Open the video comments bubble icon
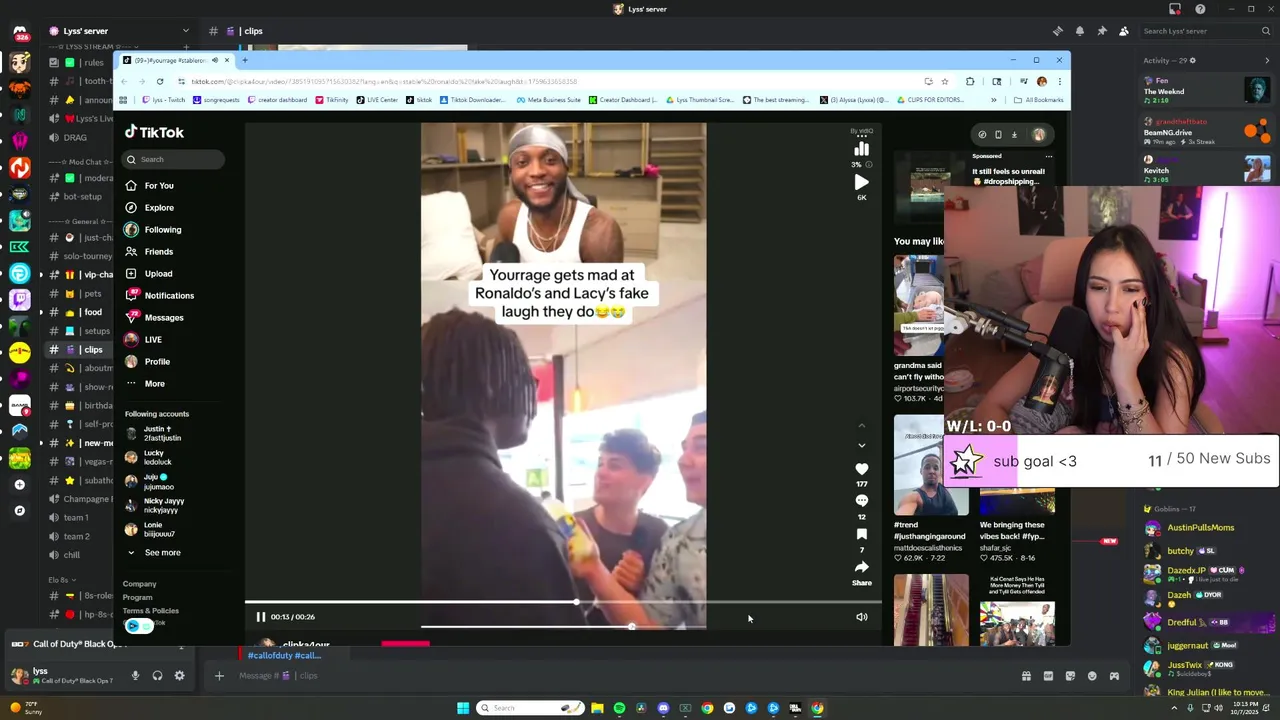Screen dimensions: 1280x720 pos(862,501)
